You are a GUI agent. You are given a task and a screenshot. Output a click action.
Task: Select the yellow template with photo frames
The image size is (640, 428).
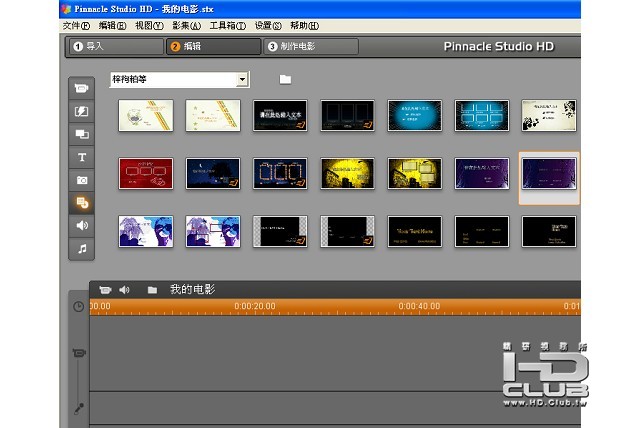tap(415, 173)
